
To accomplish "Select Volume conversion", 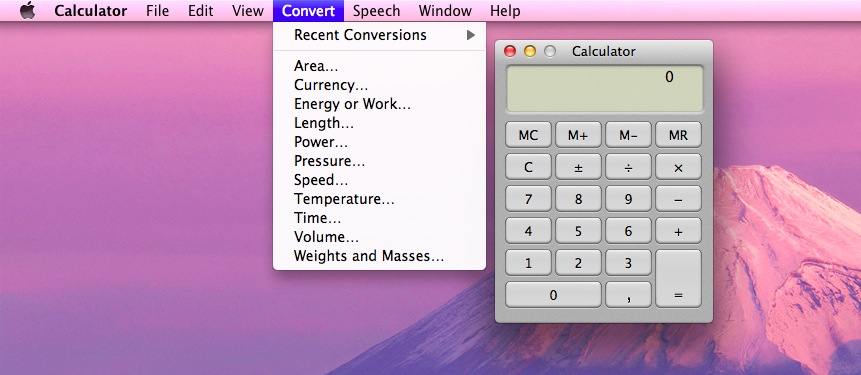I will pos(379,237).
